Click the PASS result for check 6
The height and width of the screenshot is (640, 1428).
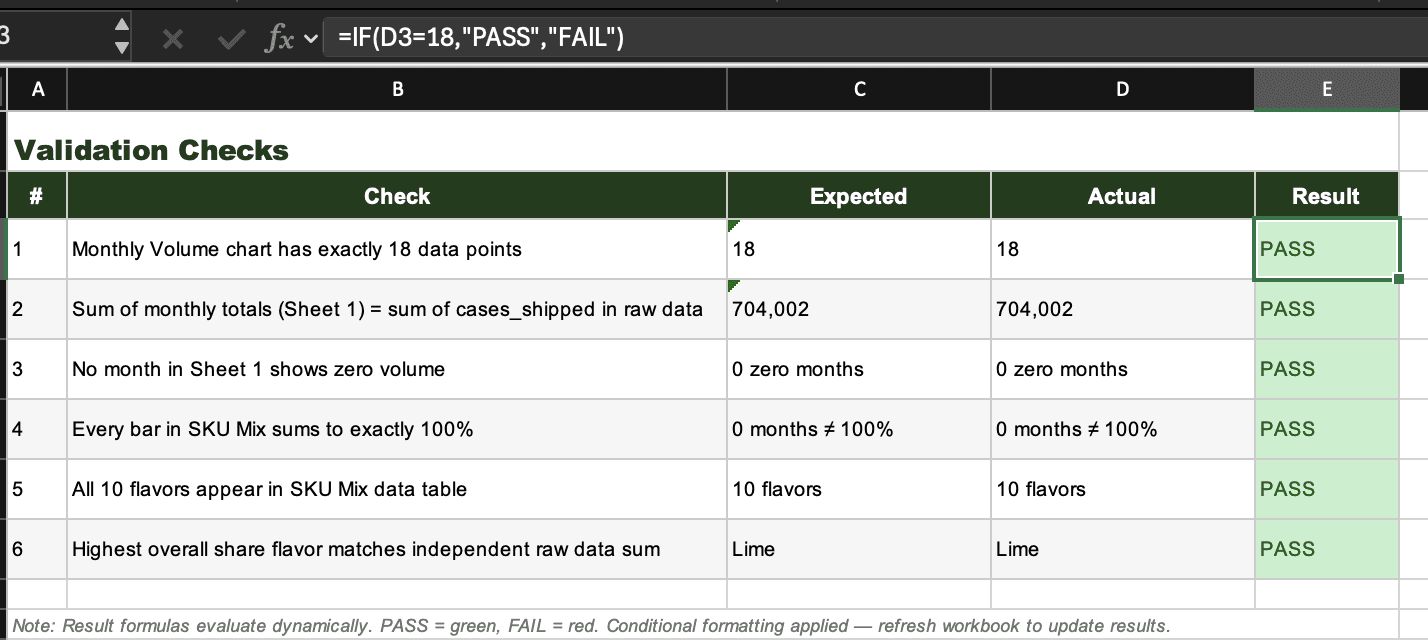pyautogui.click(x=1325, y=549)
